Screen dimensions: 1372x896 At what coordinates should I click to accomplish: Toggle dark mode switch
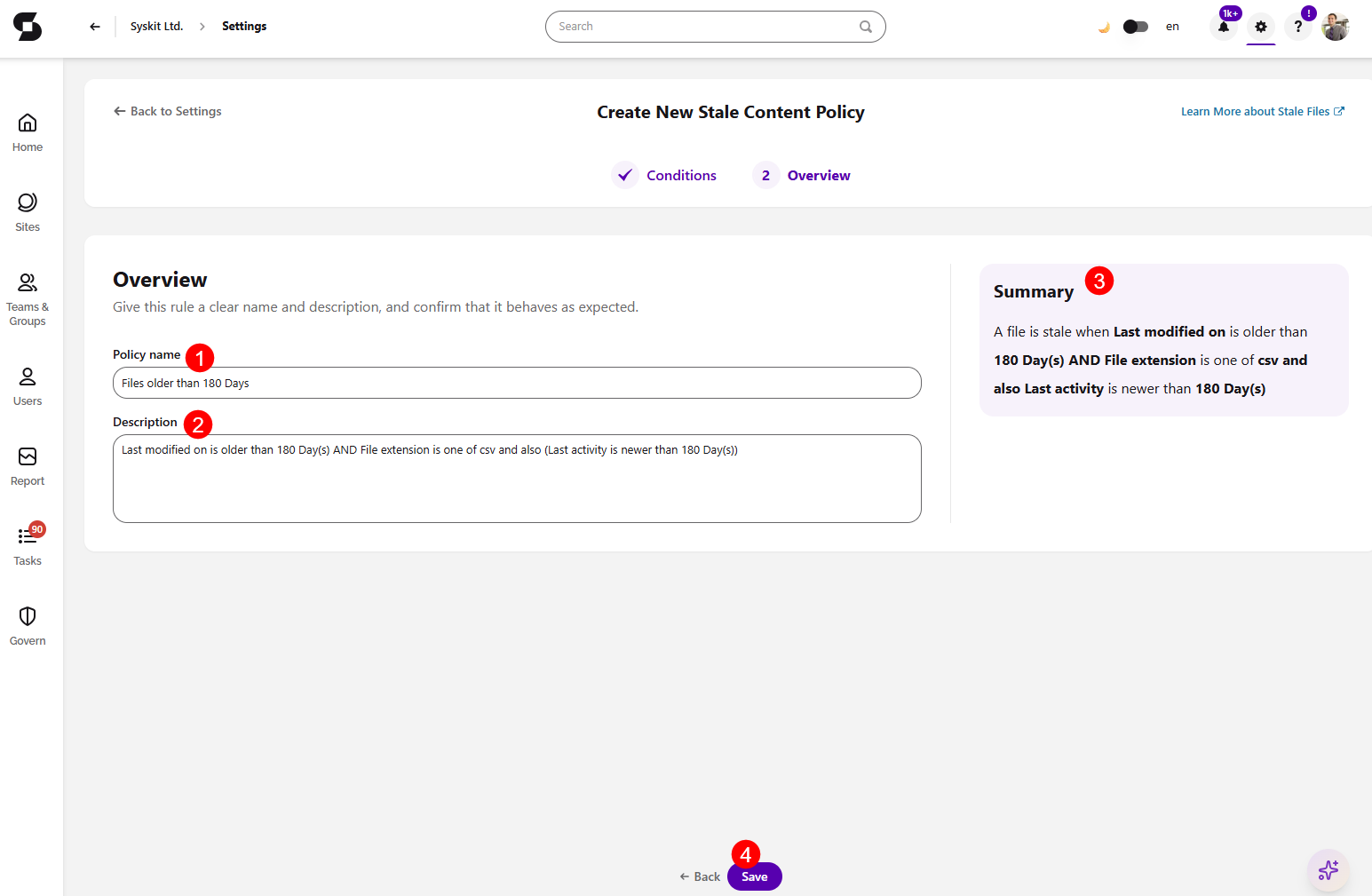1135,27
